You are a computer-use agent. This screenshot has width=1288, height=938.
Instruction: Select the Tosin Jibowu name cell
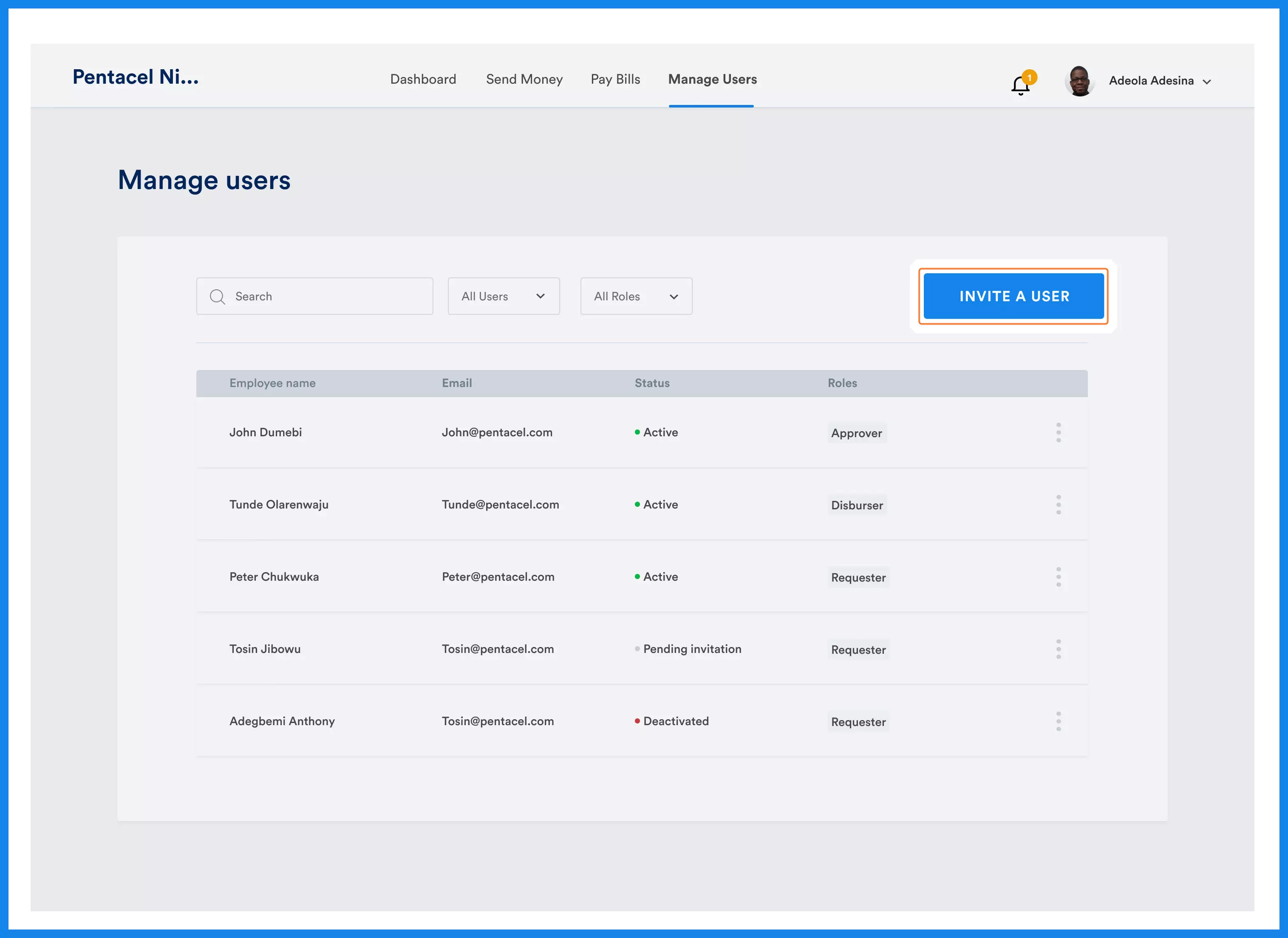[265, 649]
